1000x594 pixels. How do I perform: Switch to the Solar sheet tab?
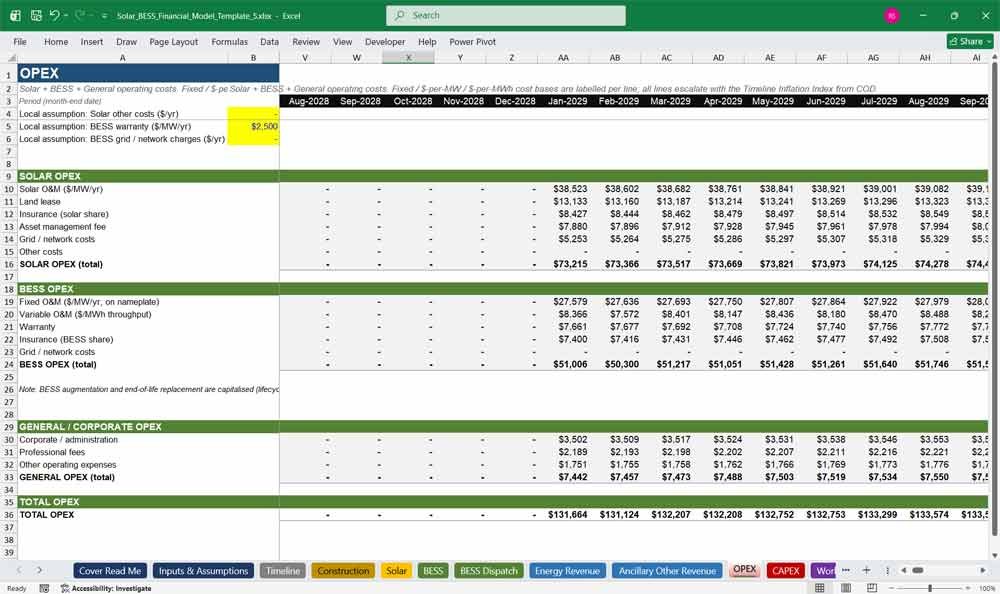396,571
